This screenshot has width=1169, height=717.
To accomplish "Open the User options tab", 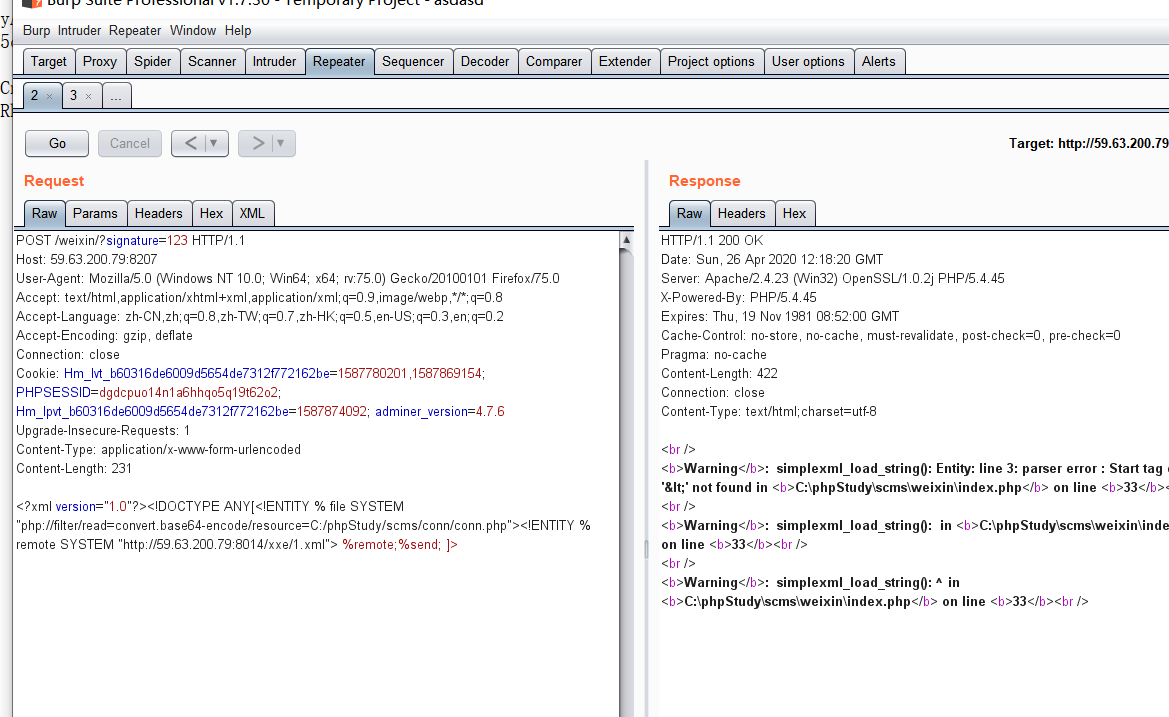I will (x=808, y=62).
